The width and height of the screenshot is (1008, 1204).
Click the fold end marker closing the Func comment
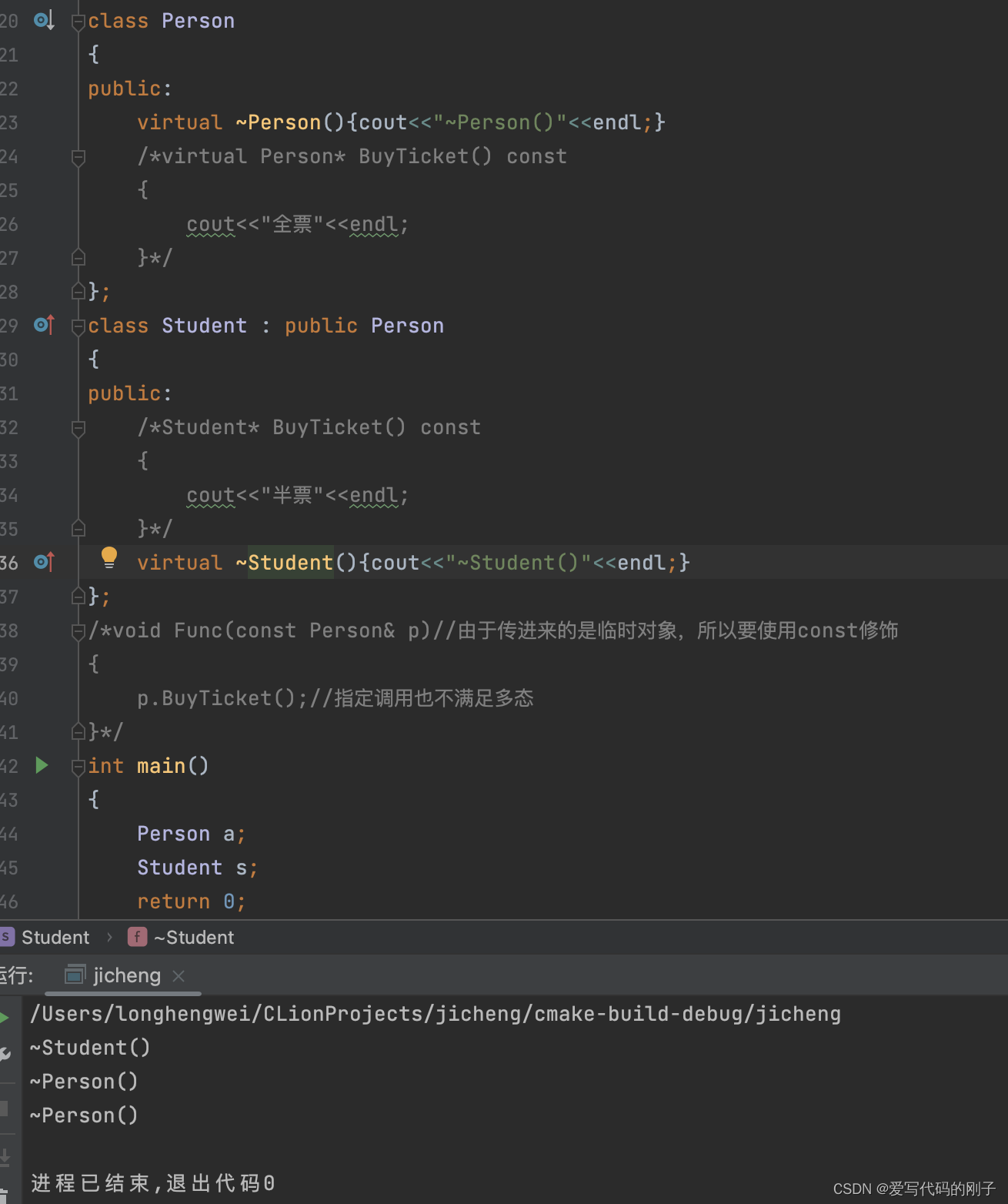pos(78,731)
